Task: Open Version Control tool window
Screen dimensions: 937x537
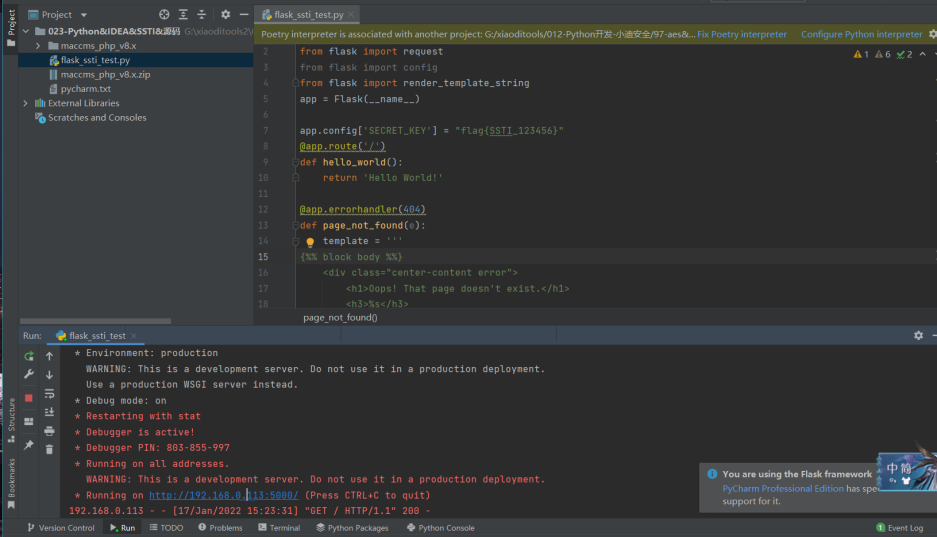Action: 60,528
